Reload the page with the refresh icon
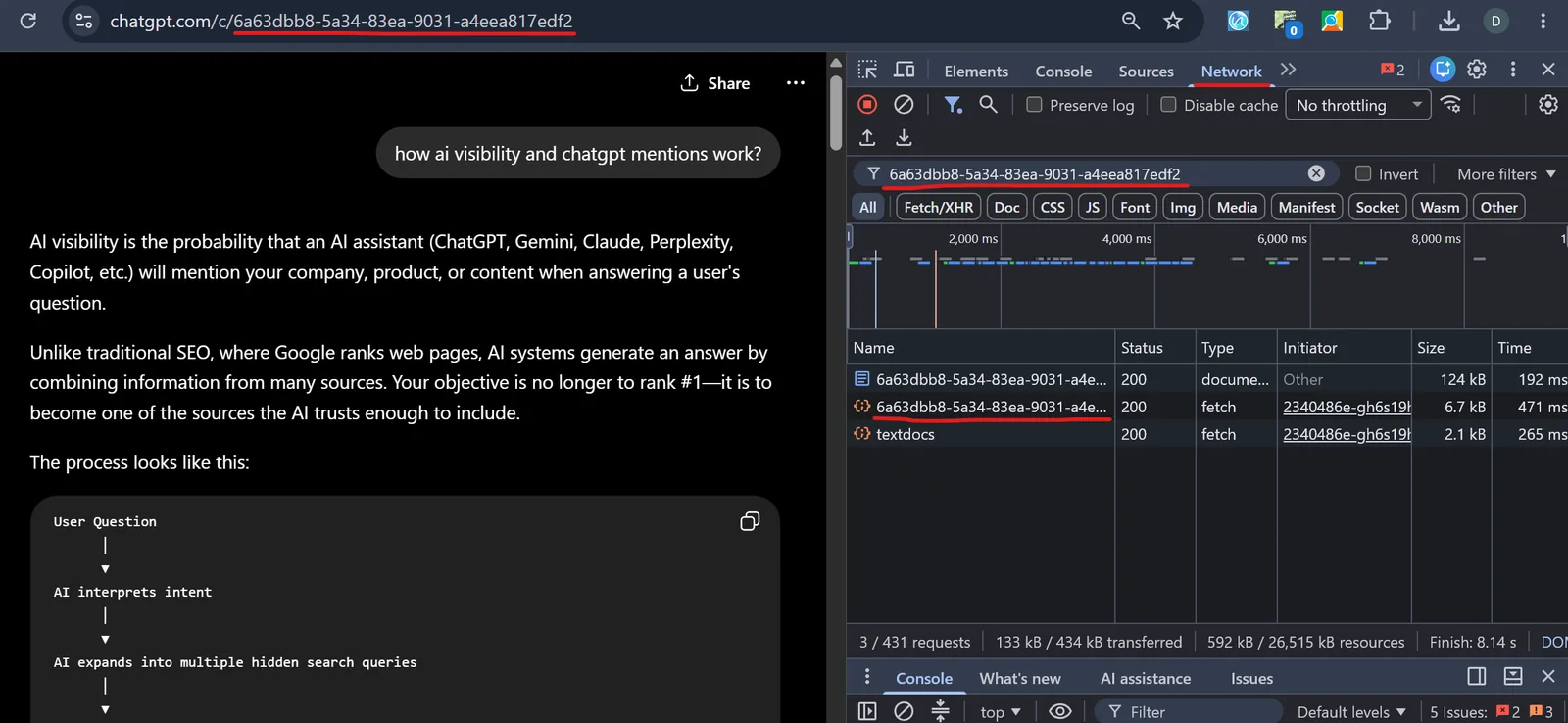 (x=28, y=21)
